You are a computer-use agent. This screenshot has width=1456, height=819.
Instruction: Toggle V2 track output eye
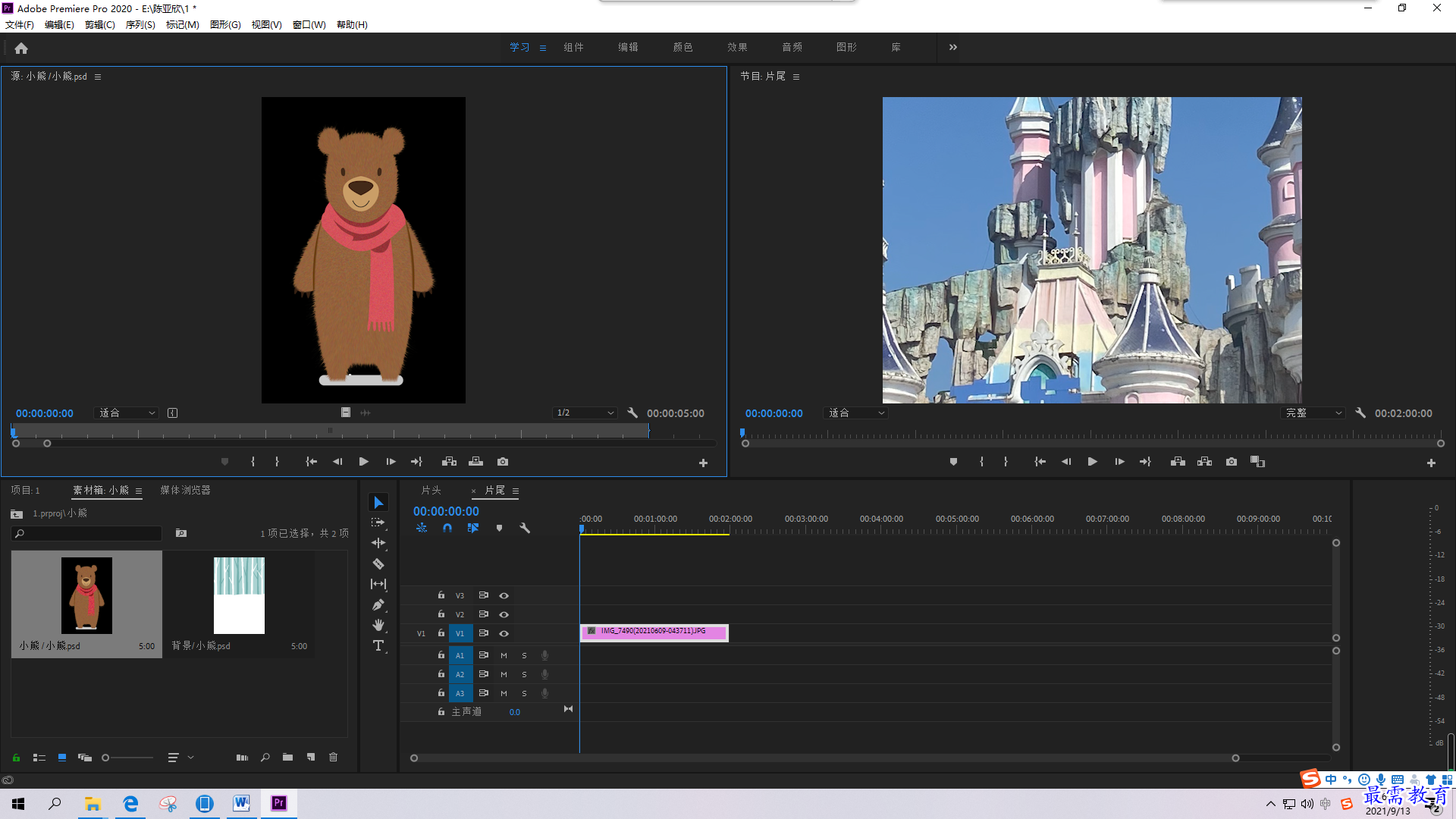(504, 614)
